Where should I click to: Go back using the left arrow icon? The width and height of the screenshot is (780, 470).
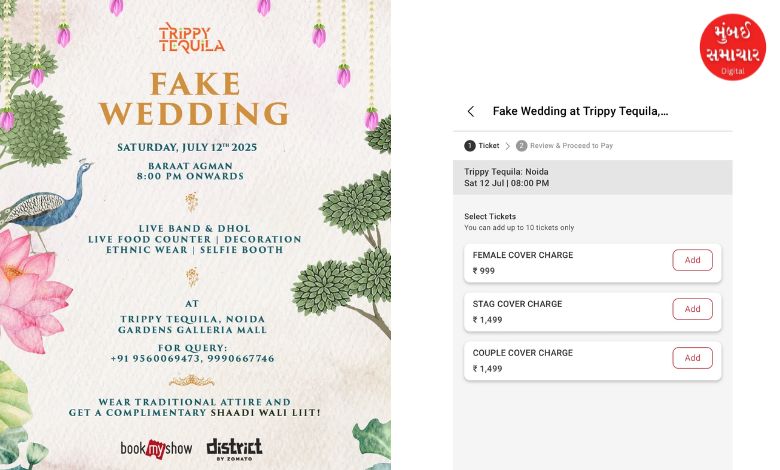471,111
